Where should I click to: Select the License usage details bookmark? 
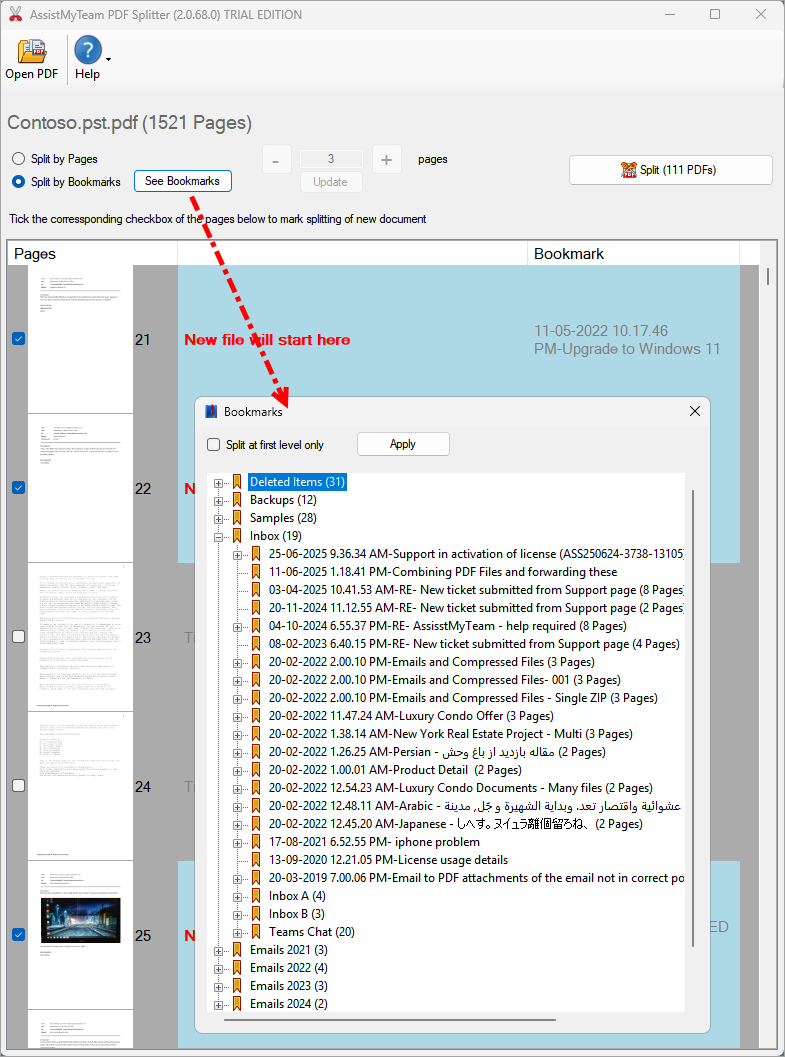coord(388,860)
